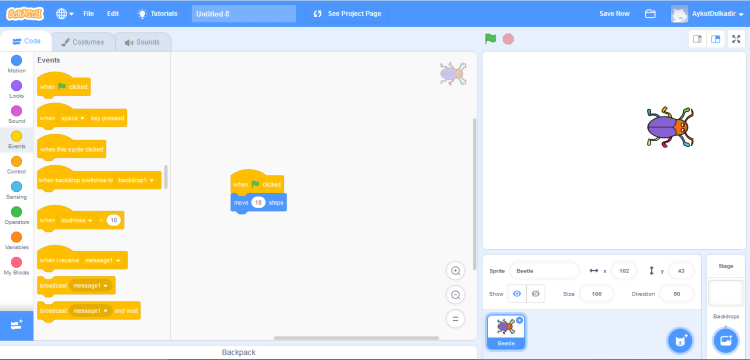The width and height of the screenshot is (750, 360).
Task: Click the workspace 'when flag clicked' block
Action: (257, 183)
